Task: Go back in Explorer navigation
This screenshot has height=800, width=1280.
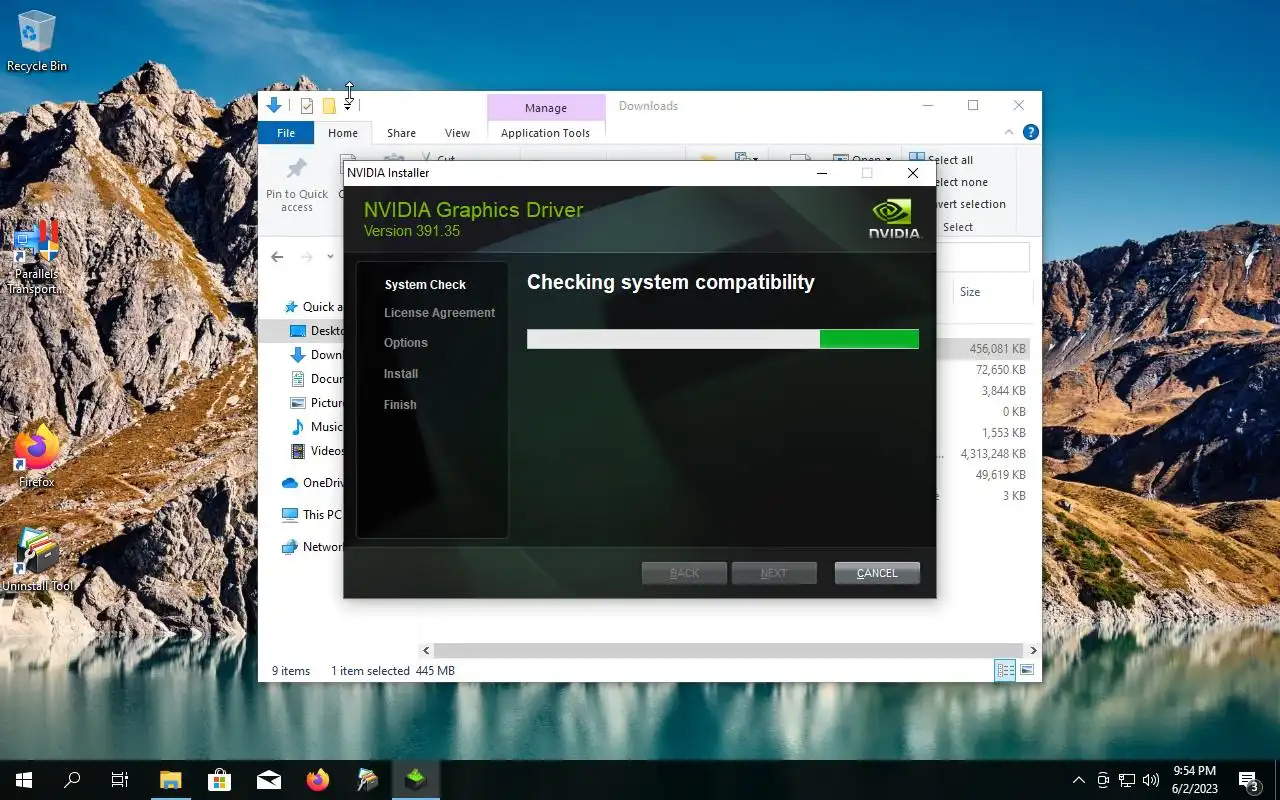Action: 277,257
